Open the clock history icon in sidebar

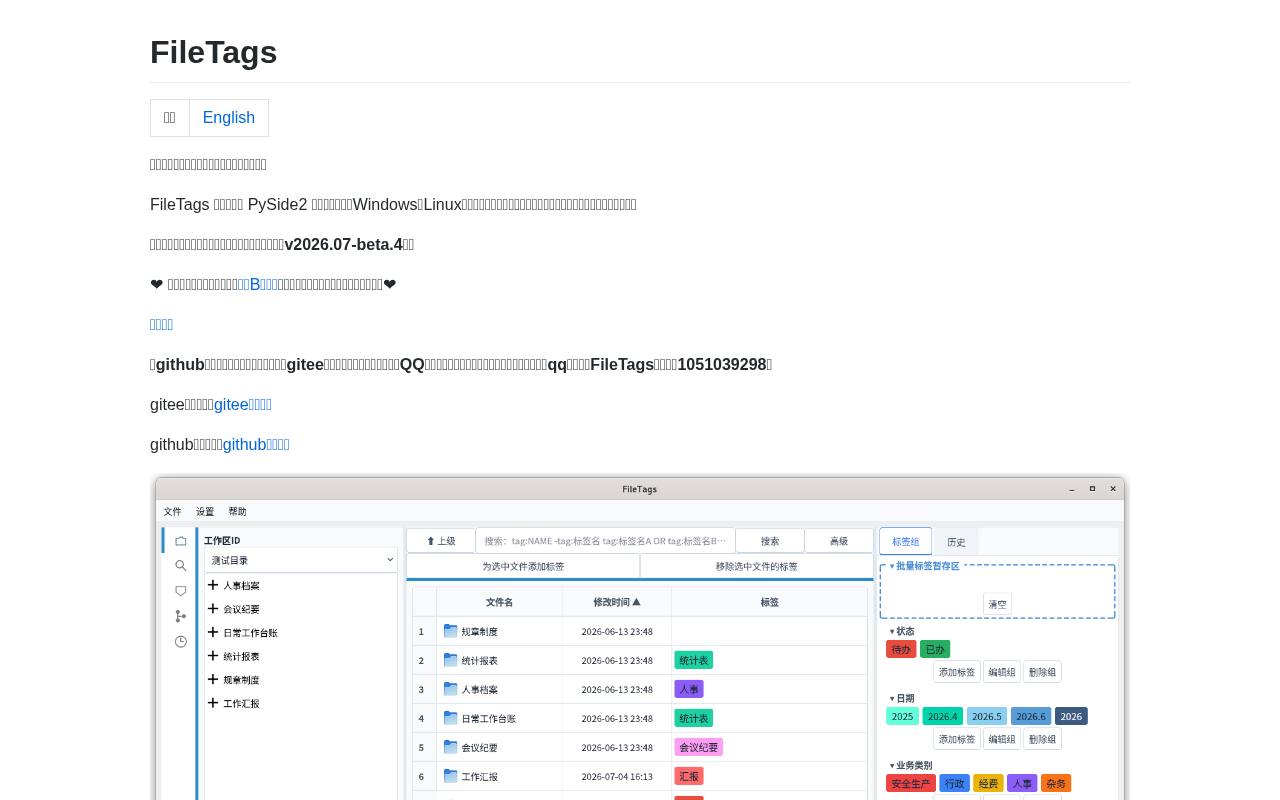[x=180, y=641]
